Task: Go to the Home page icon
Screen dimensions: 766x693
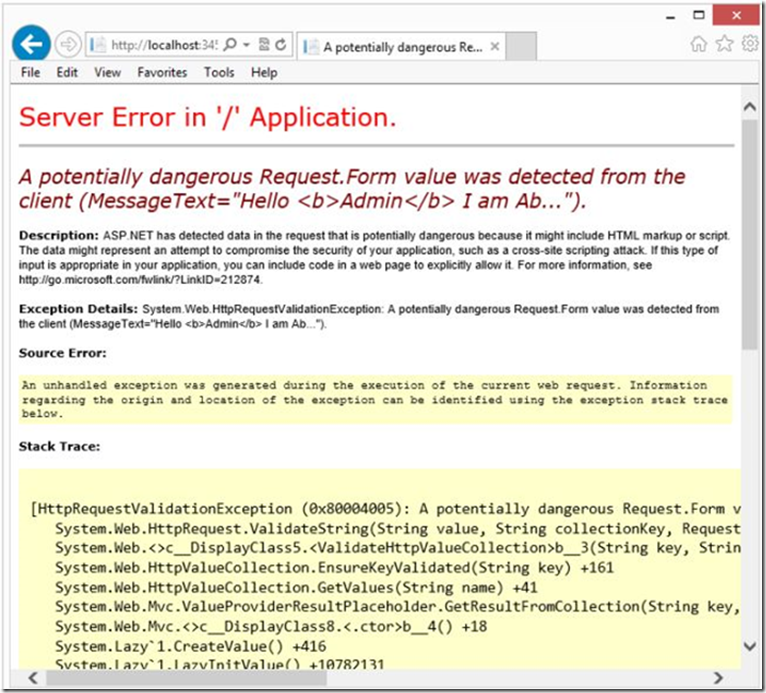Action: click(x=699, y=44)
